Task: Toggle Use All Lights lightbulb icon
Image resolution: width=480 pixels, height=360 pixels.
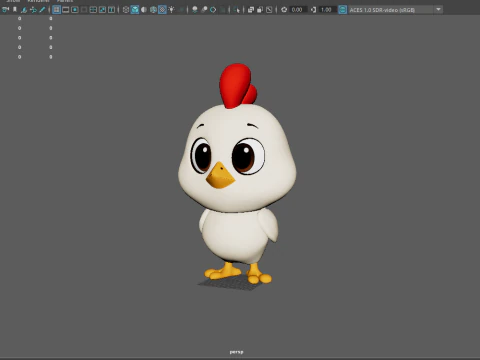Action: tap(171, 10)
